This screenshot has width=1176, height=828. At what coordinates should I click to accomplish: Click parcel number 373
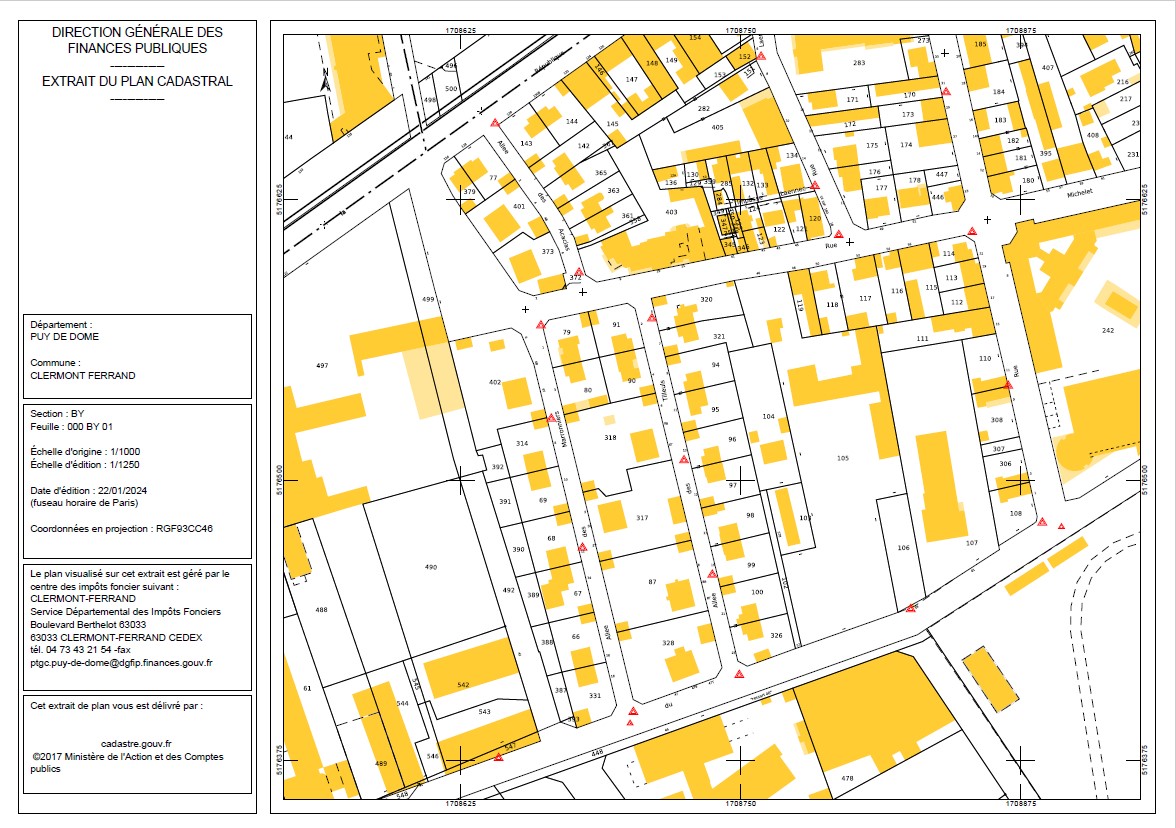[548, 252]
